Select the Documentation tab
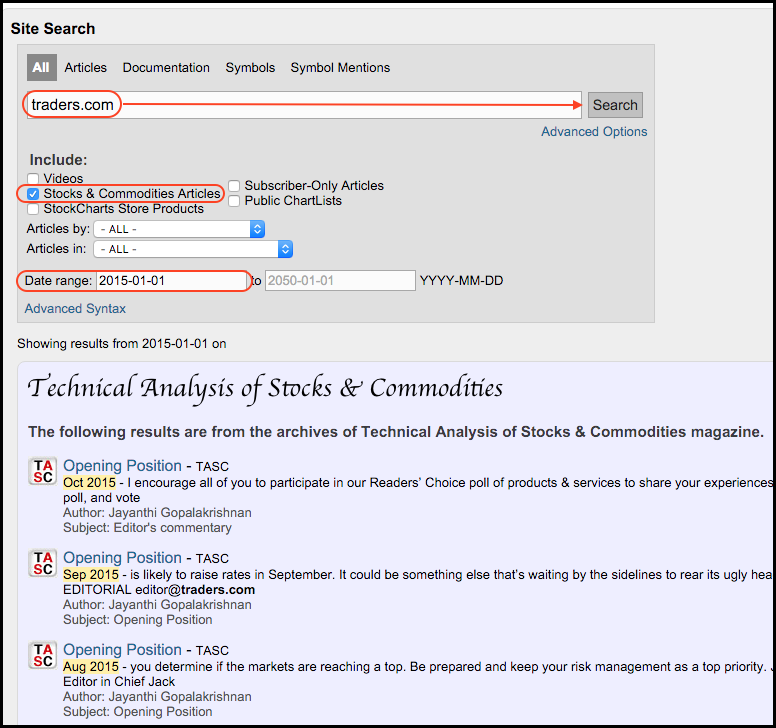The image size is (776, 728). pos(166,68)
